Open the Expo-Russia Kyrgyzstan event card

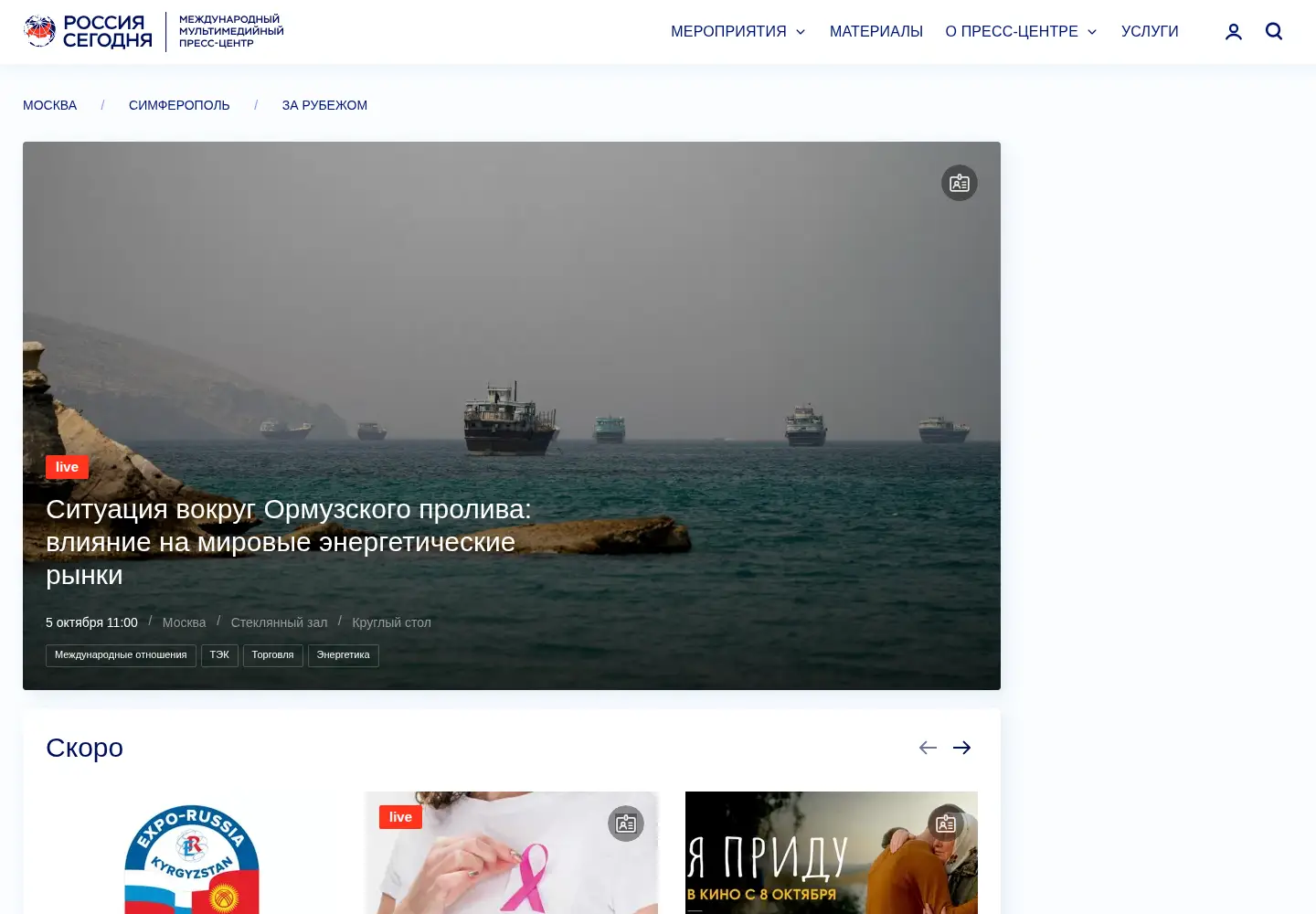tap(192, 853)
